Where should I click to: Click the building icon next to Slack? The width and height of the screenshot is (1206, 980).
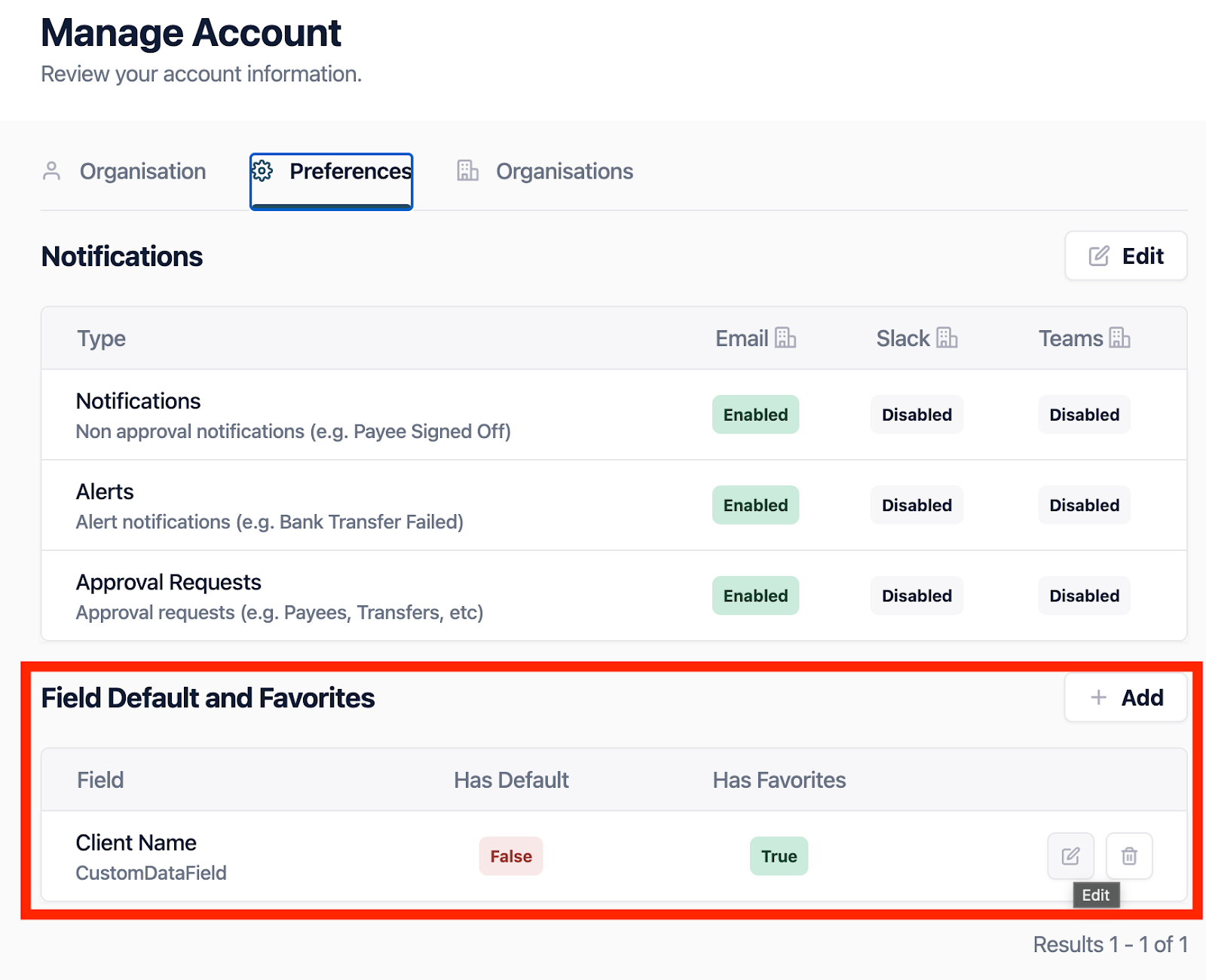[x=947, y=338]
